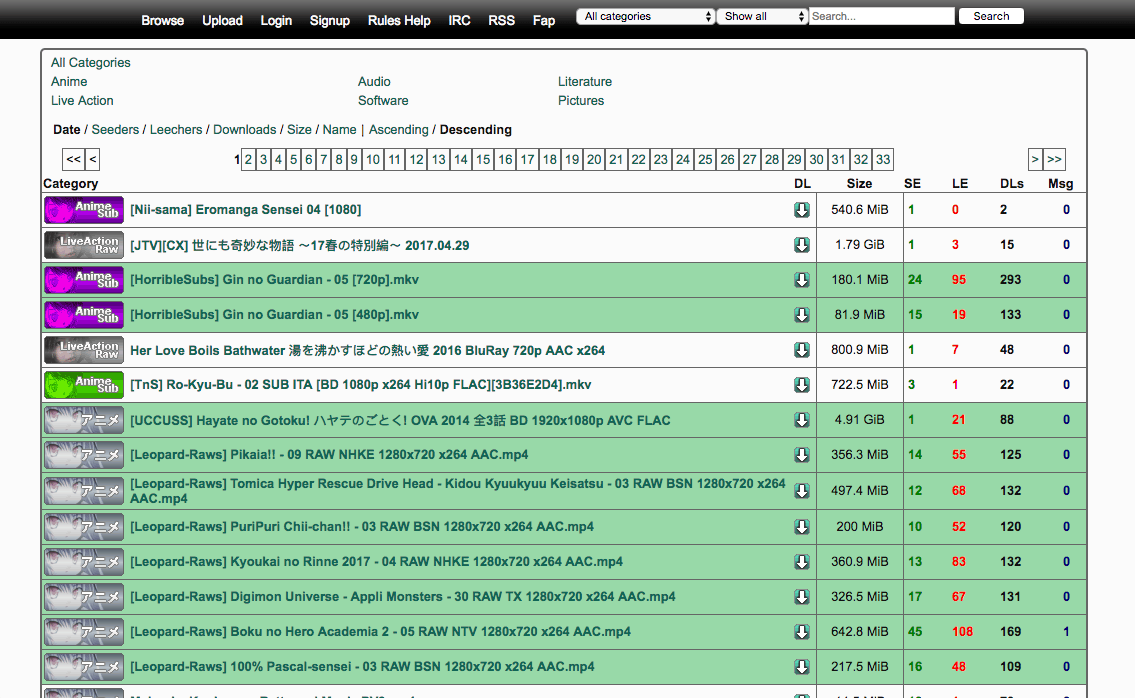Open the Literature category link
Image resolution: width=1135 pixels, height=698 pixels.
coord(585,81)
